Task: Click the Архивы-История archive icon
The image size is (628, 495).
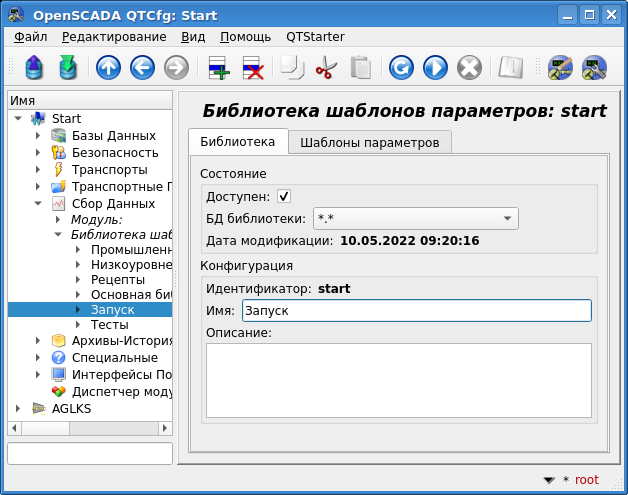Action: tap(58, 340)
